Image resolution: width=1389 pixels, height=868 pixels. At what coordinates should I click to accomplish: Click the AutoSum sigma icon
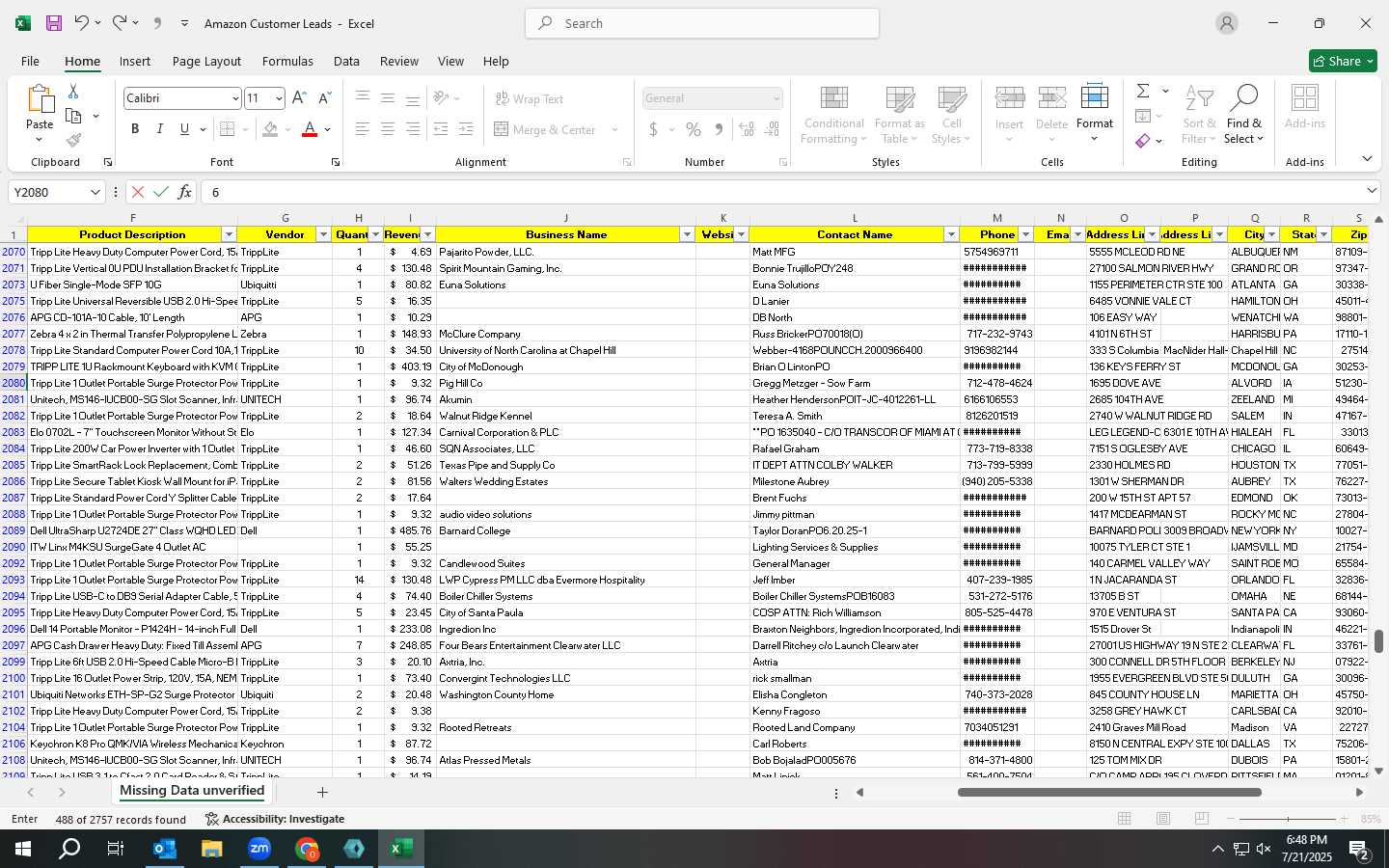pyautogui.click(x=1143, y=91)
